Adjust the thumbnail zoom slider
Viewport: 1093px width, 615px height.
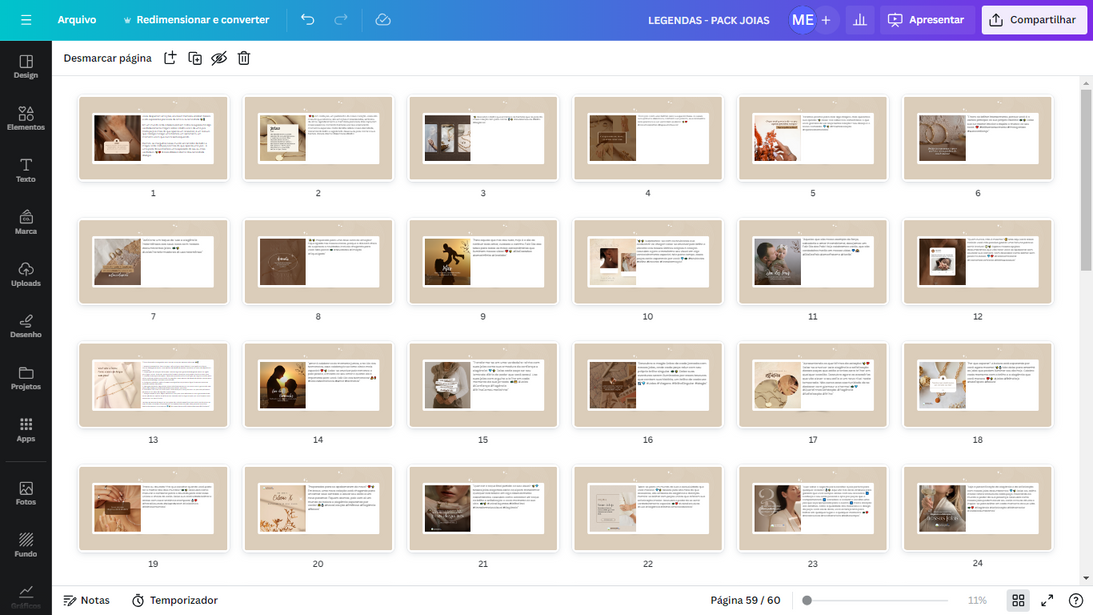(x=807, y=600)
